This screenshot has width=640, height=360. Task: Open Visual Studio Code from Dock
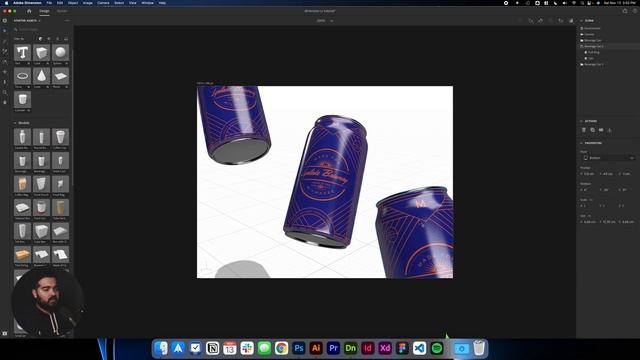point(419,348)
